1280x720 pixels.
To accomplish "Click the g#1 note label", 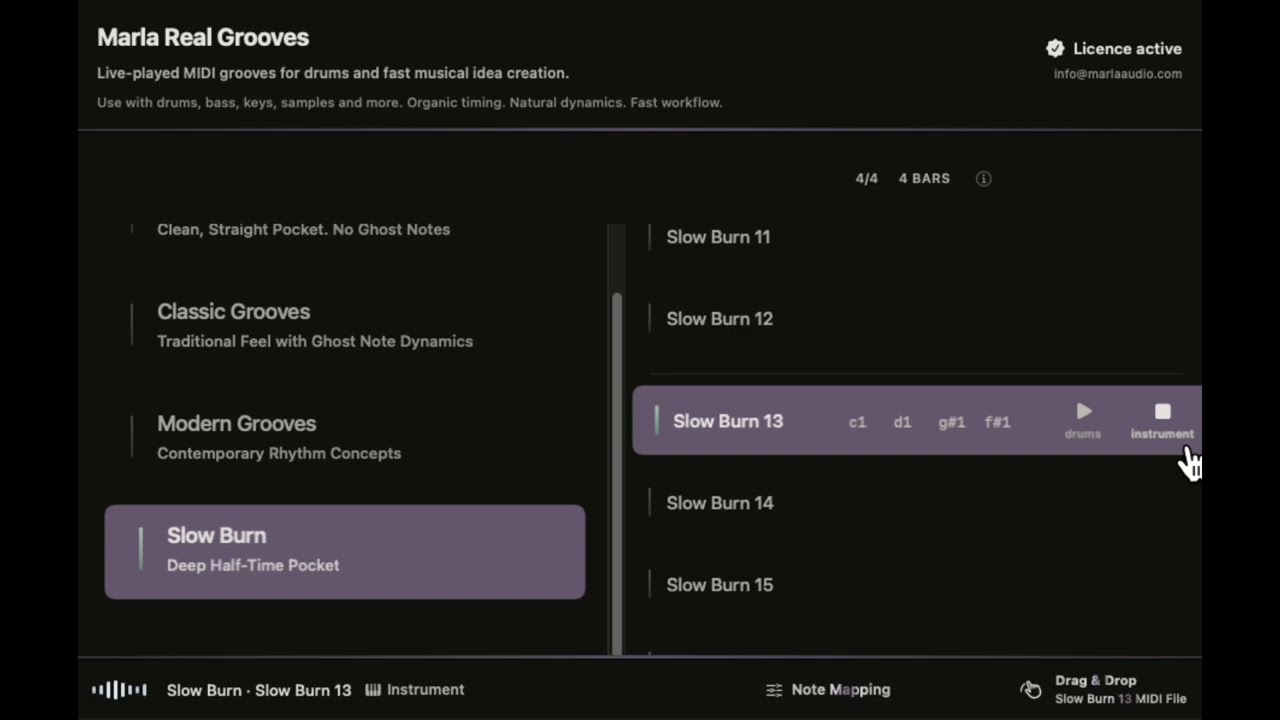I will pyautogui.click(x=951, y=422).
